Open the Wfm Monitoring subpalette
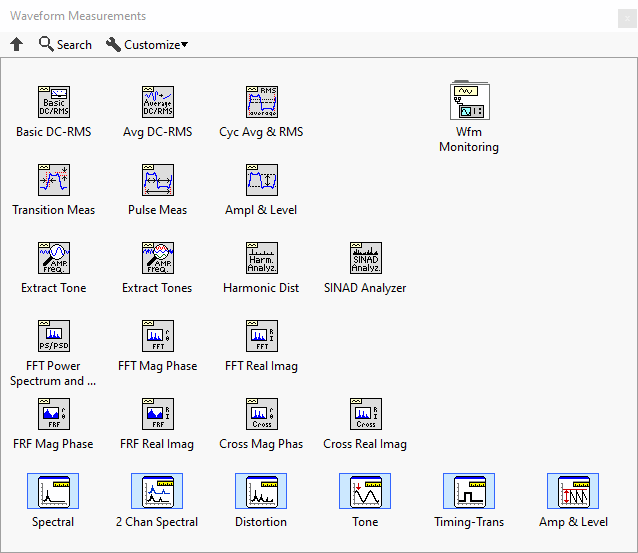Image resolution: width=638 pixels, height=553 pixels. click(x=469, y=102)
